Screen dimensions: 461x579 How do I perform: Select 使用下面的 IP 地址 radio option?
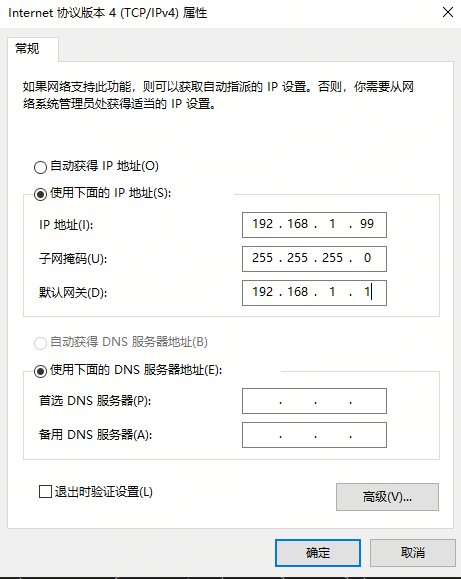40,194
